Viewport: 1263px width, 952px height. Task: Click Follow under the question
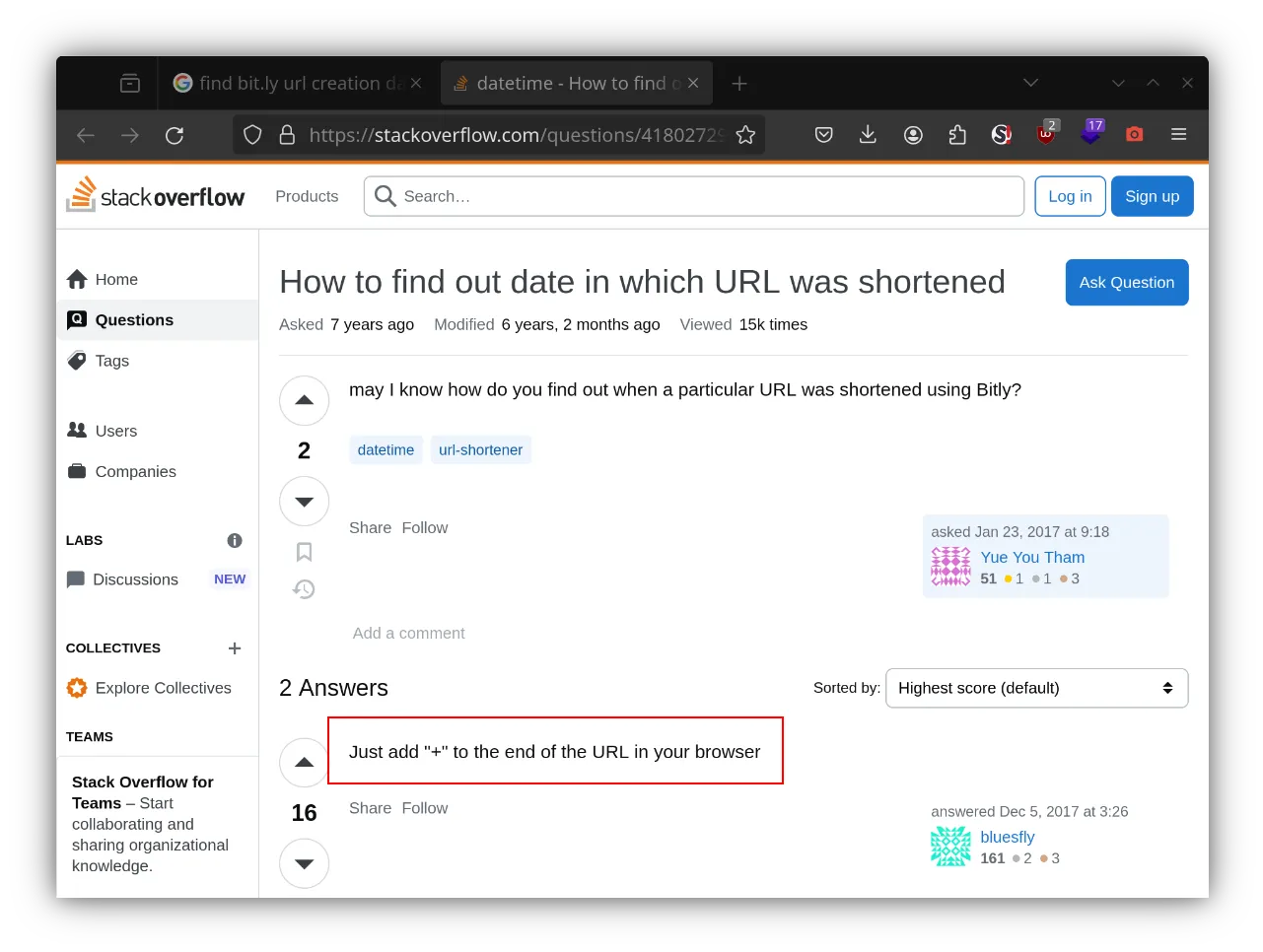(425, 528)
